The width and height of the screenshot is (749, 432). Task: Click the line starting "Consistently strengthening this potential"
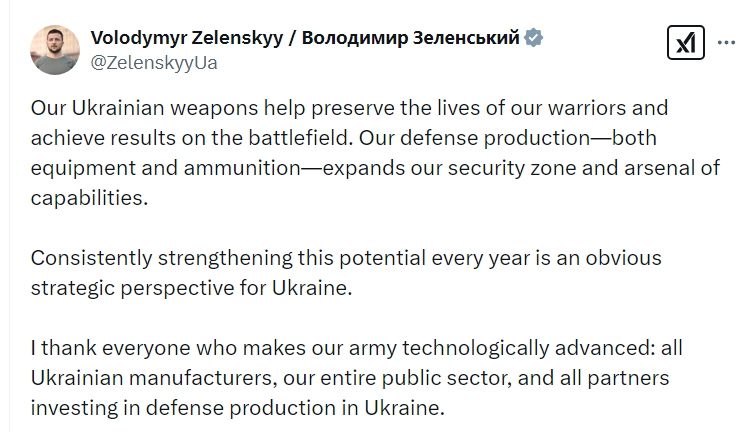pyautogui.click(x=346, y=258)
